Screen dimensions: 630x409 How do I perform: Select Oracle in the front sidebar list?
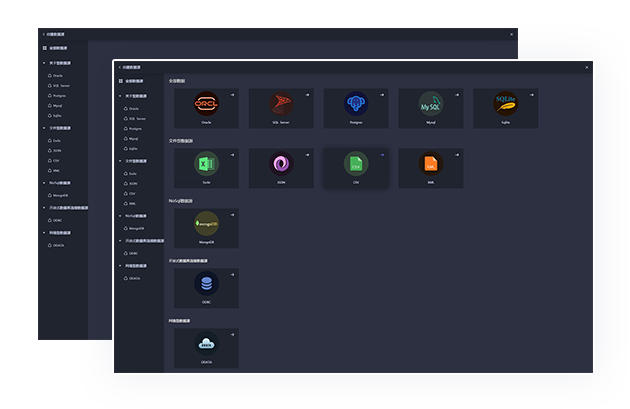click(134, 107)
